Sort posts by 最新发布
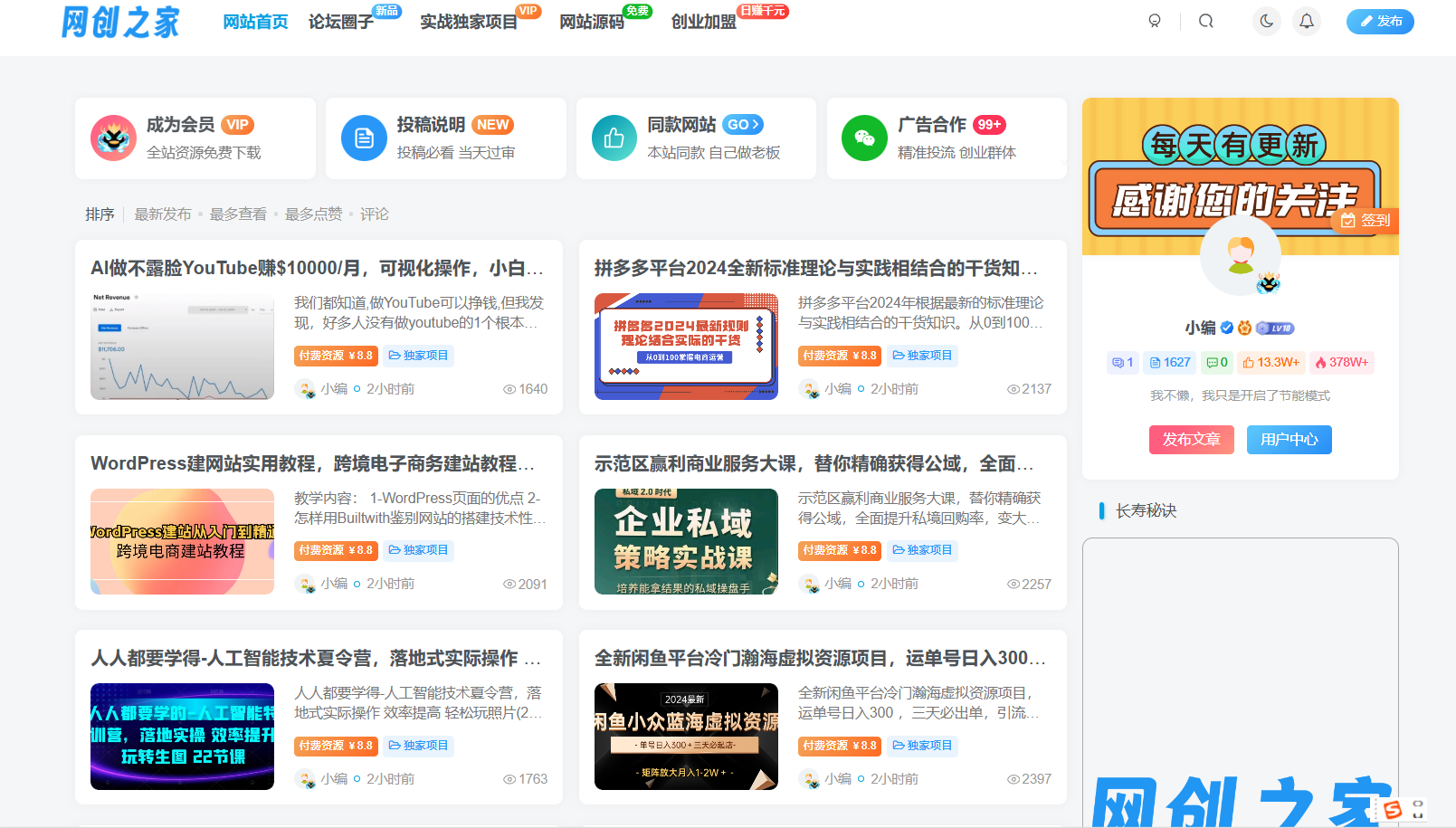Image resolution: width=1456 pixels, height=828 pixels. pos(163,214)
